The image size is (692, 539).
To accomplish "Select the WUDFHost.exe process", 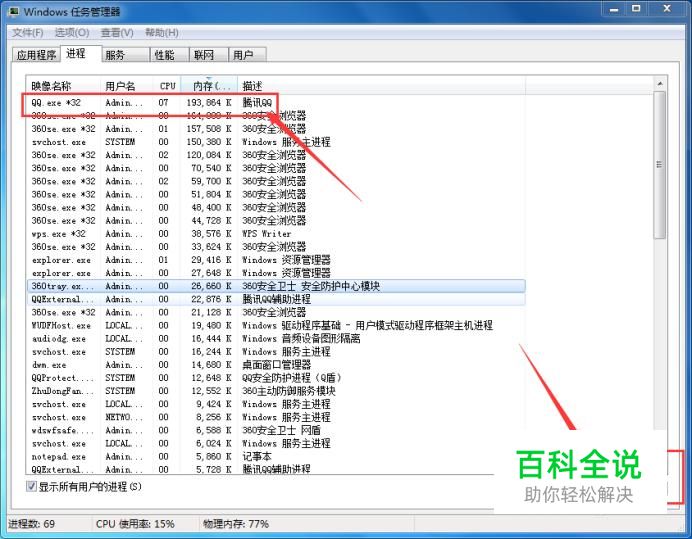I will click(x=276, y=325).
